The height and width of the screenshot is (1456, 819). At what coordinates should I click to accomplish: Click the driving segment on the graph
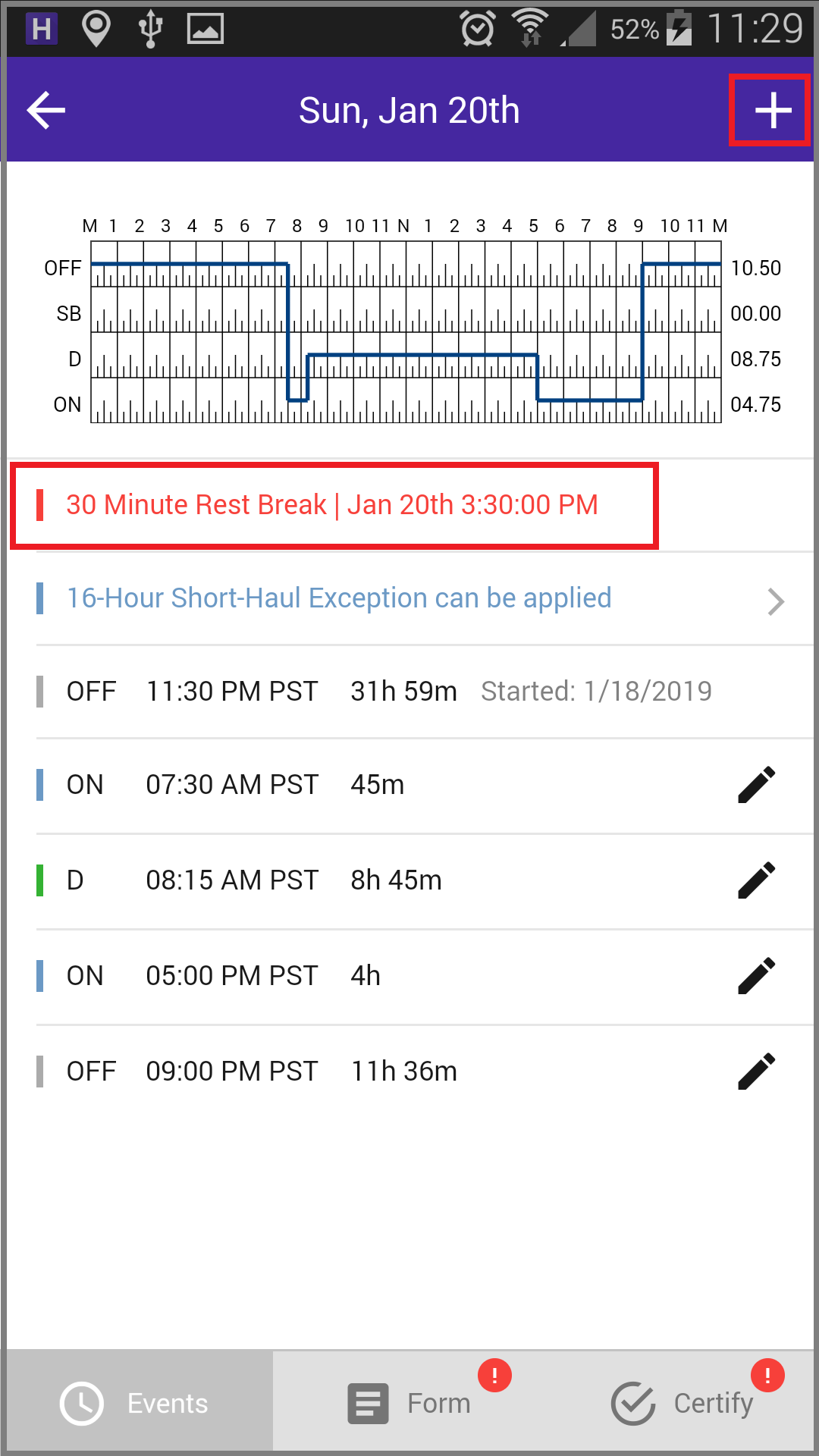(422, 355)
